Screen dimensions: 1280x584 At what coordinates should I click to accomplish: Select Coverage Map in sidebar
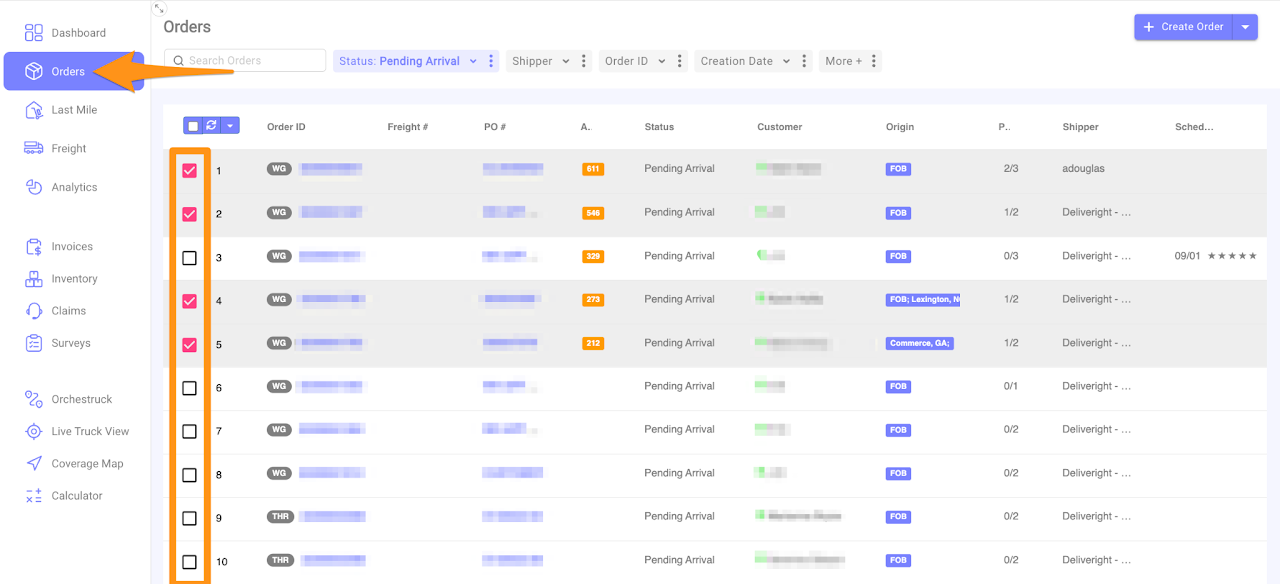tap(88, 463)
